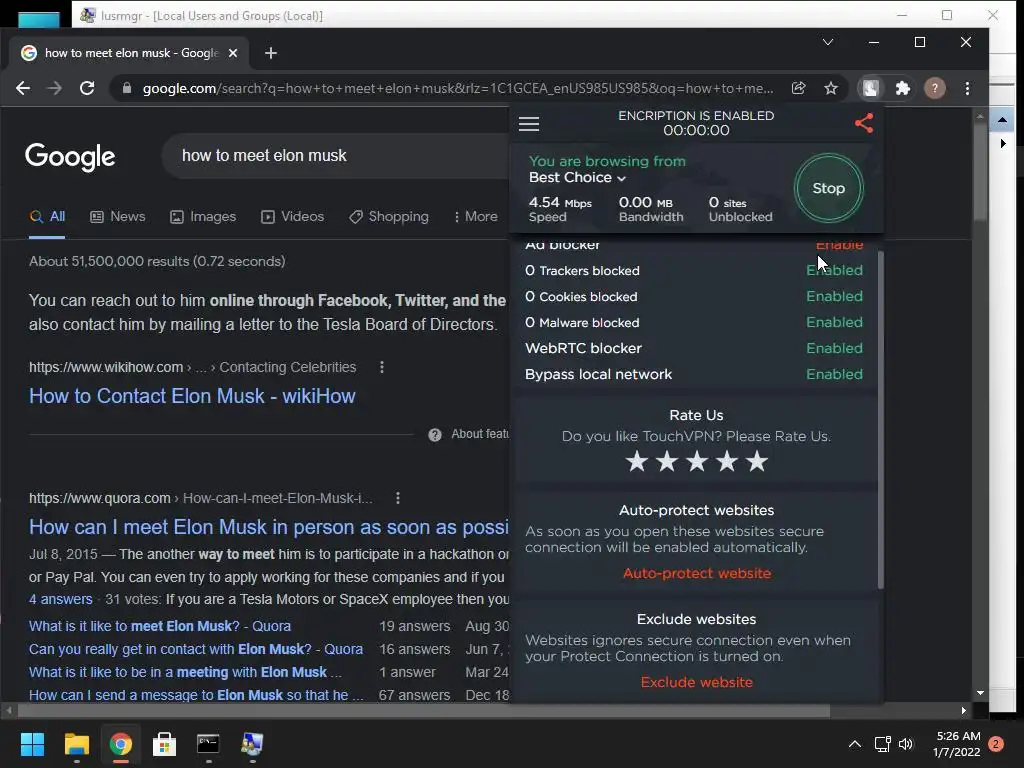This screenshot has width=1024, height=768.
Task: Switch to the Videos tab
Action: [x=293, y=217]
